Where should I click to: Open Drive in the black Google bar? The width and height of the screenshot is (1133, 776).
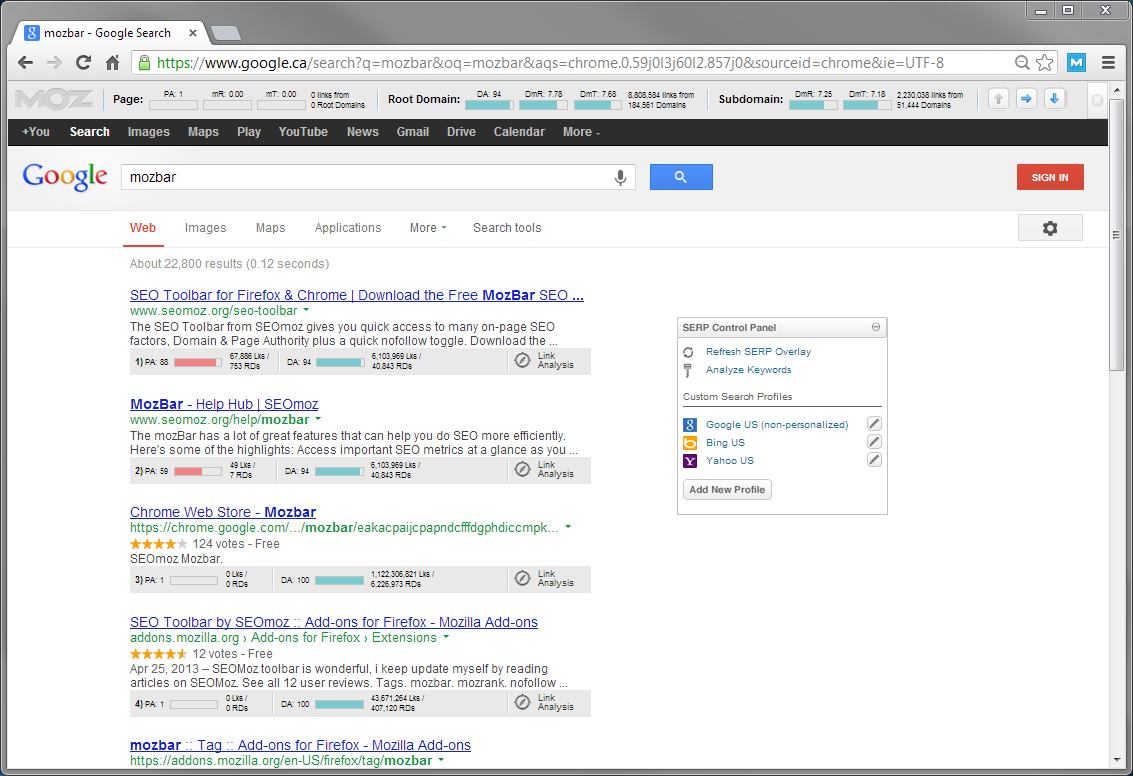point(461,132)
